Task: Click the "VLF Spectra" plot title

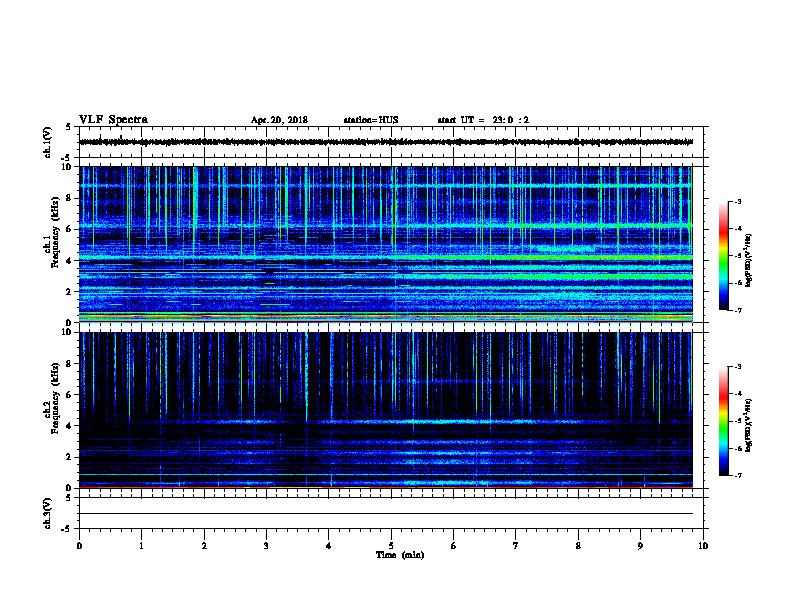Action: [x=113, y=119]
